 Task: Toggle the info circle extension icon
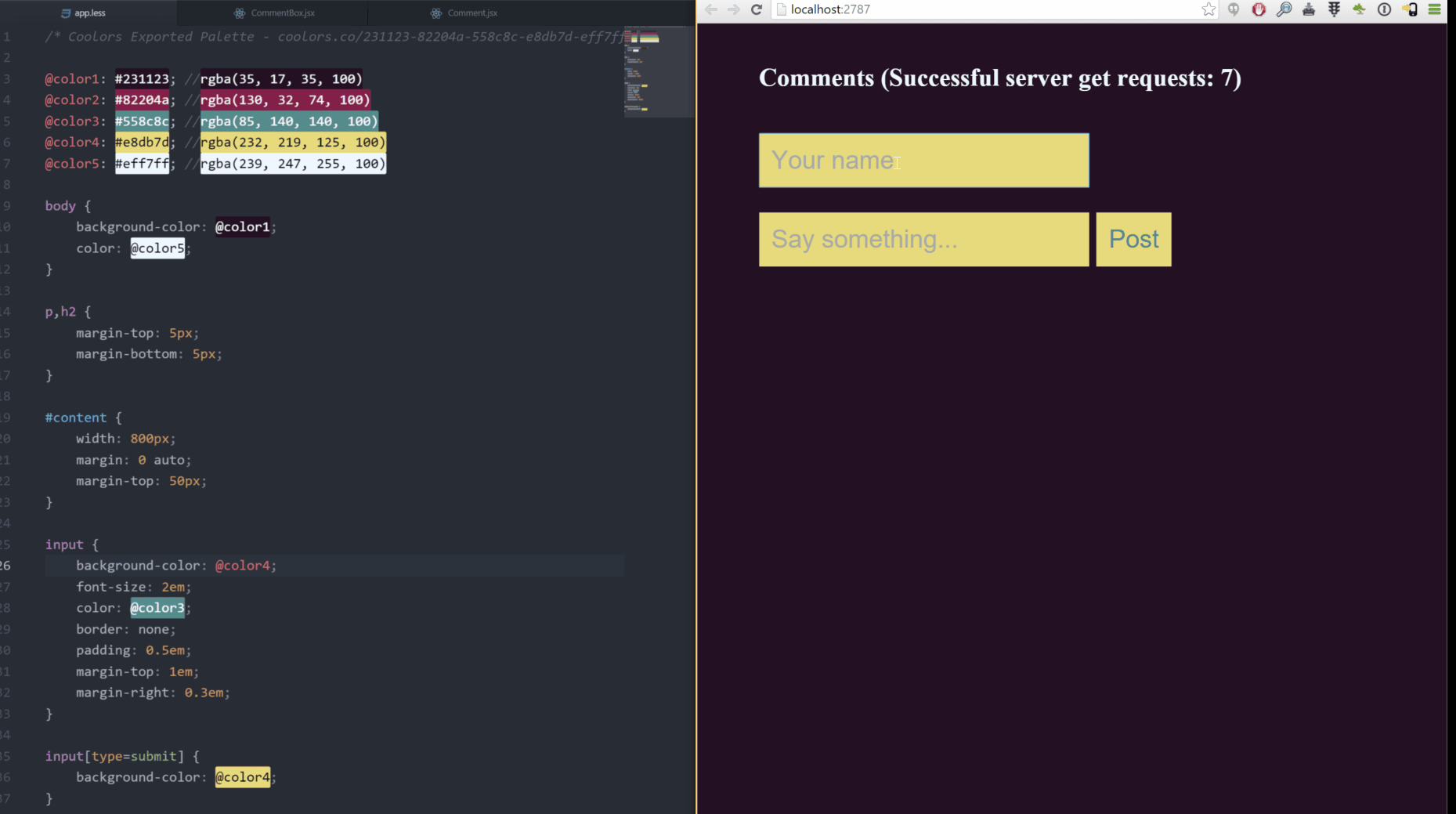click(1384, 9)
